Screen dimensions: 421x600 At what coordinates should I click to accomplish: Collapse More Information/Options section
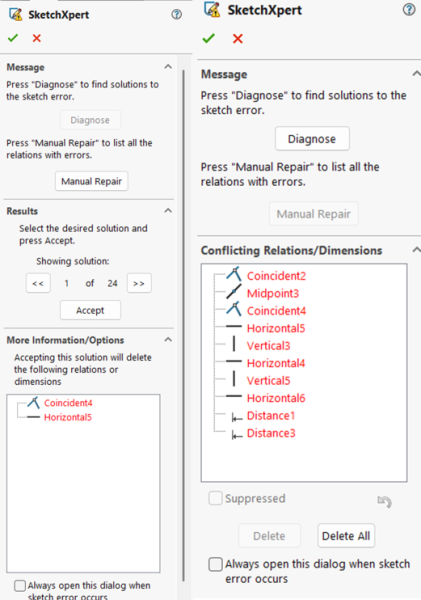coord(168,339)
